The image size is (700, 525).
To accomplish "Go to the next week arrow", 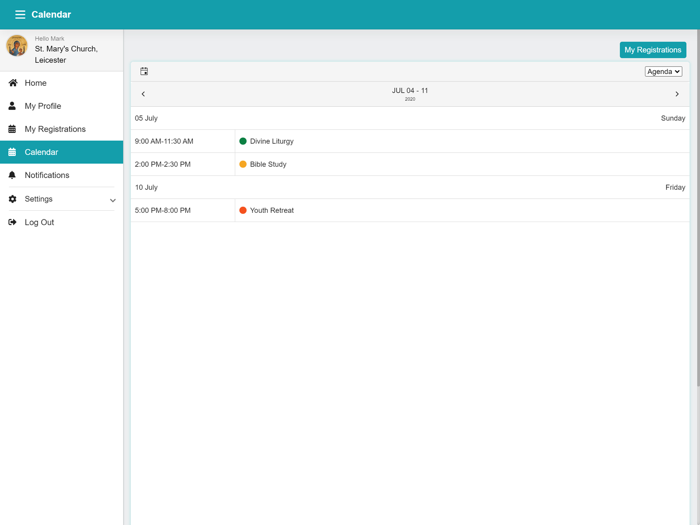I will (x=677, y=94).
